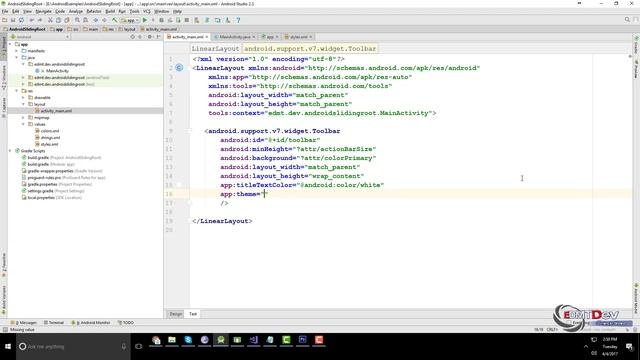Click the Copy toolbar icon
The width and height of the screenshot is (640, 360).
pyautogui.click(x=58, y=20)
